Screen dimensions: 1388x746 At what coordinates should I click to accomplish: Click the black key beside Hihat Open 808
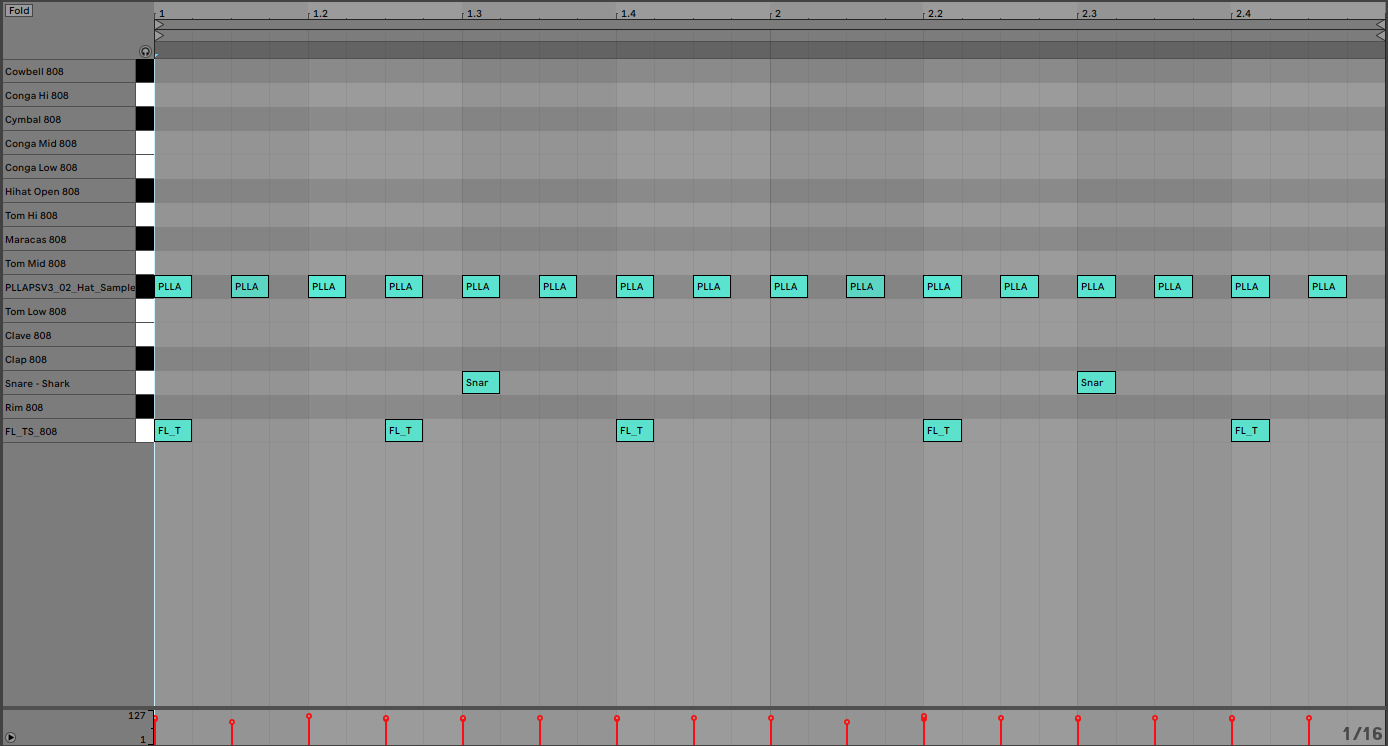145,191
